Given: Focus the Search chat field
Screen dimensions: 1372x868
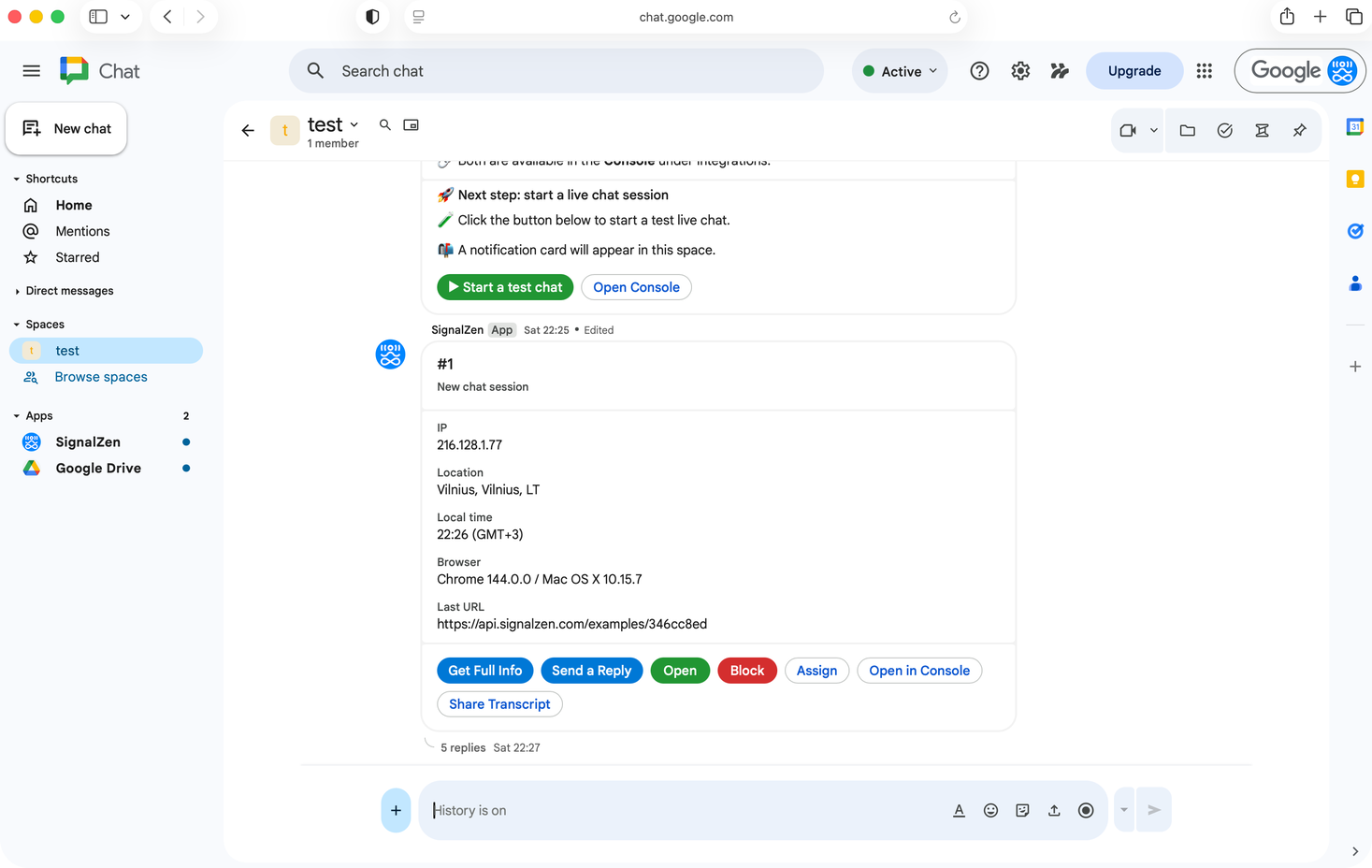Looking at the screenshot, I should pos(556,71).
